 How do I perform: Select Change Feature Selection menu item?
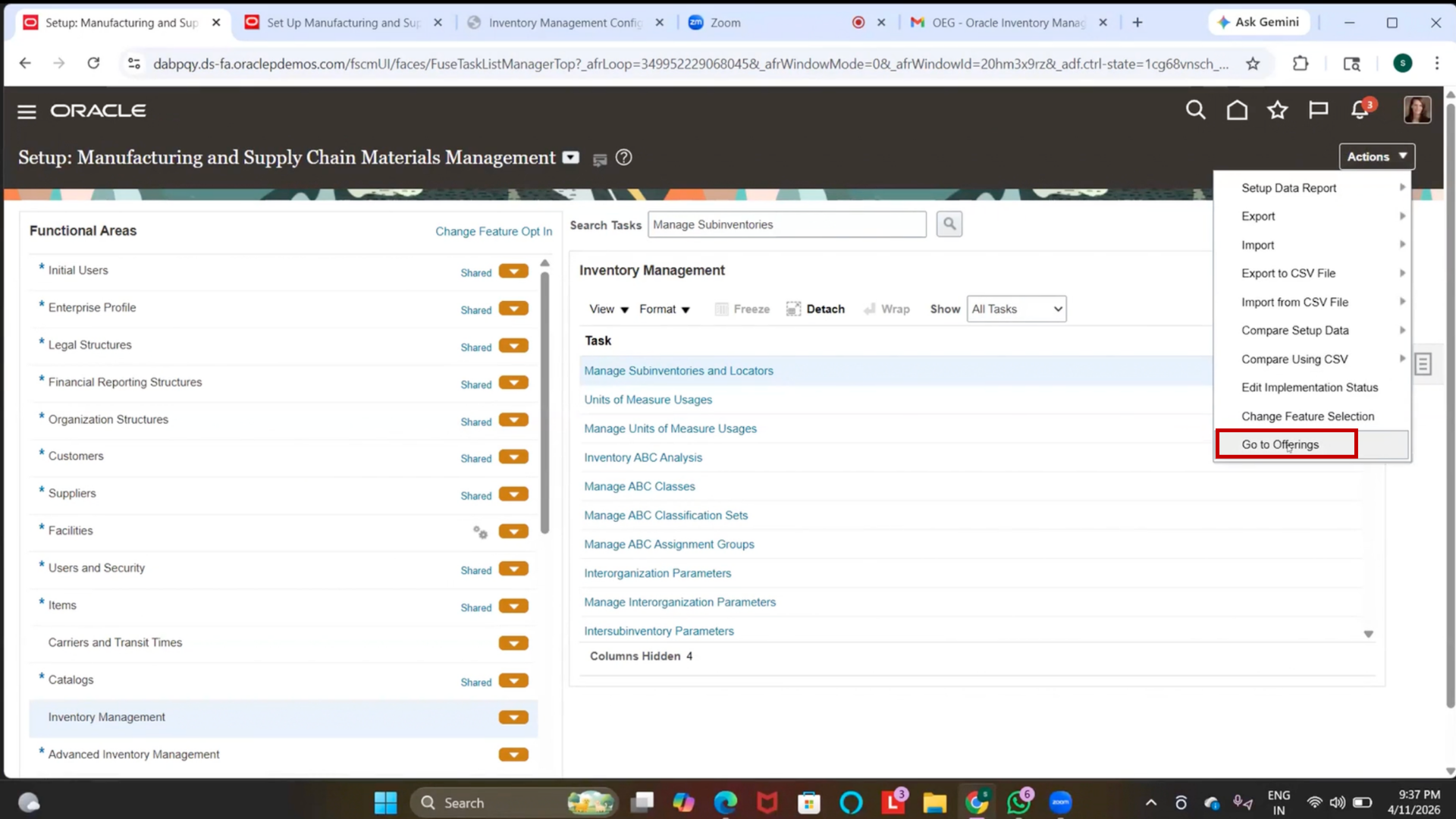pos(1312,416)
